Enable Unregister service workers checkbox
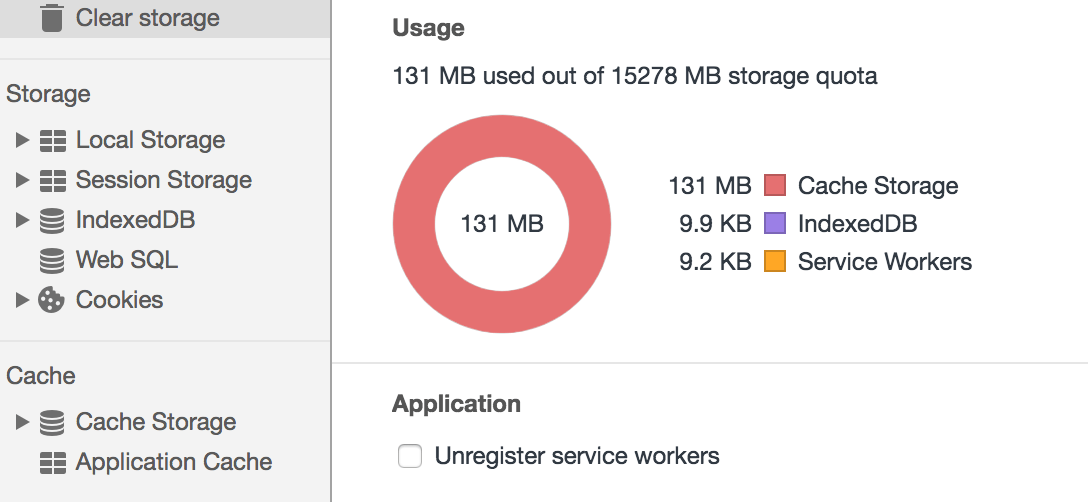The image size is (1088, 502). pos(410,457)
